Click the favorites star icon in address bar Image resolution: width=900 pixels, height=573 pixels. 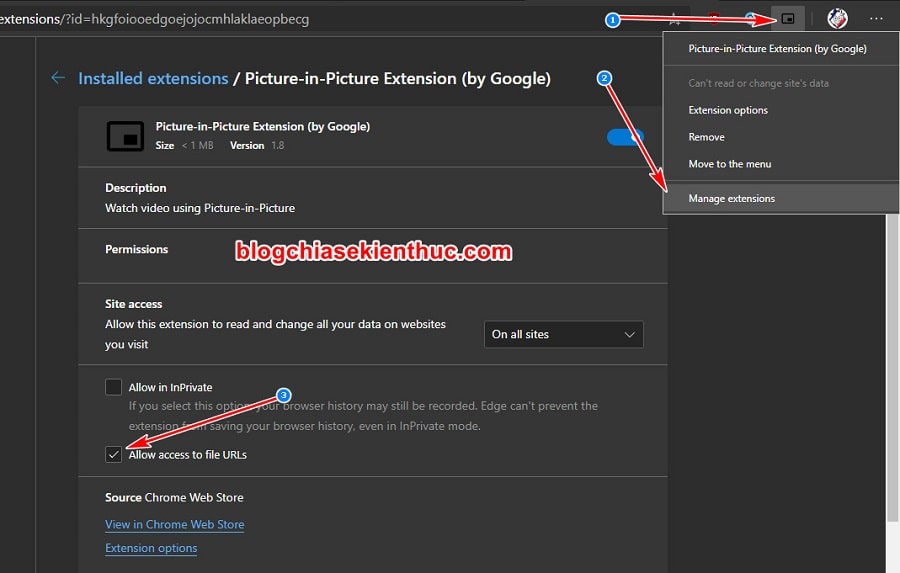tap(674, 20)
